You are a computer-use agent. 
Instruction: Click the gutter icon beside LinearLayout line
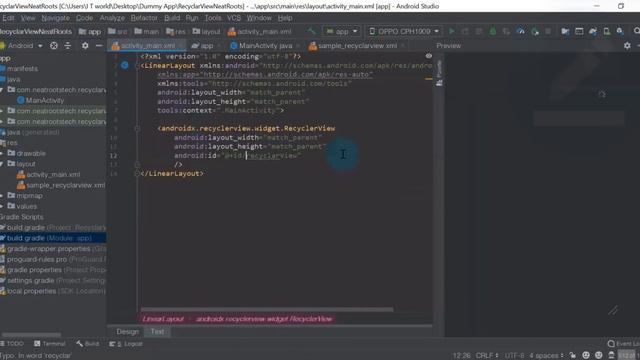125,65
